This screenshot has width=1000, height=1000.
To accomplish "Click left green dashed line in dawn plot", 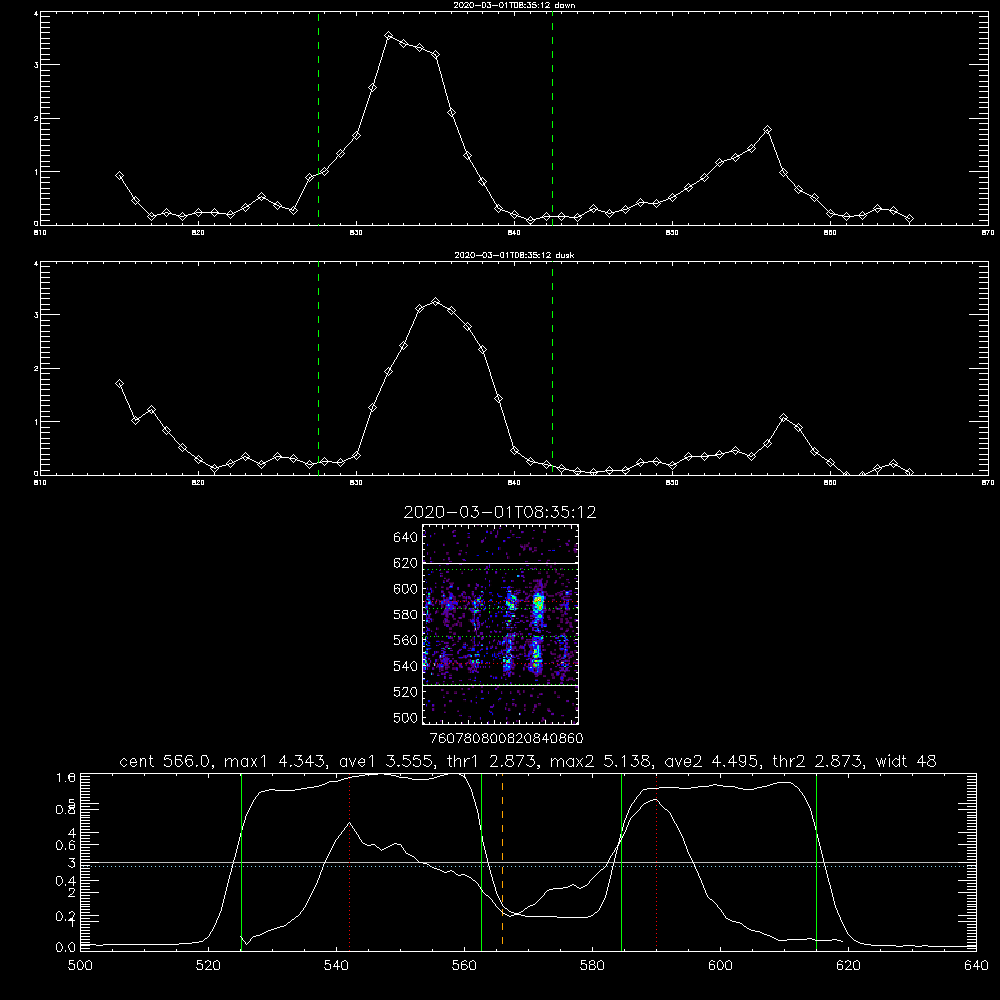I will point(318,118).
